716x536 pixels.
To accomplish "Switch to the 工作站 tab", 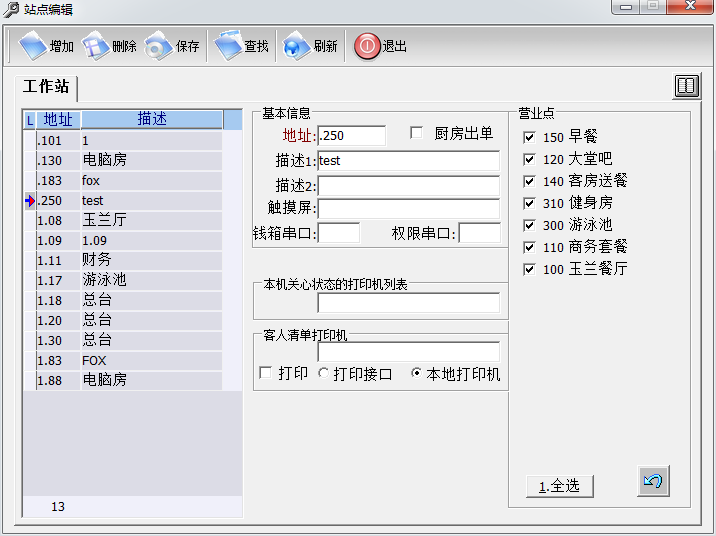I will coord(46,86).
